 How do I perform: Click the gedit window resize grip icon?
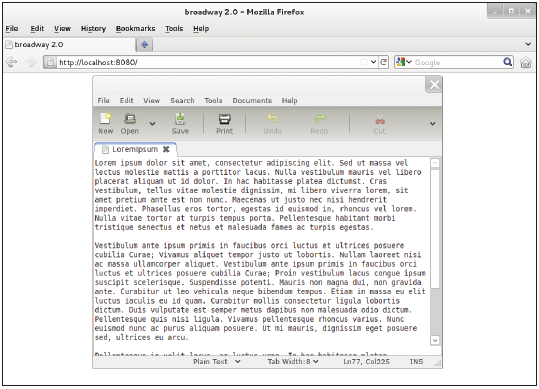[438, 364]
